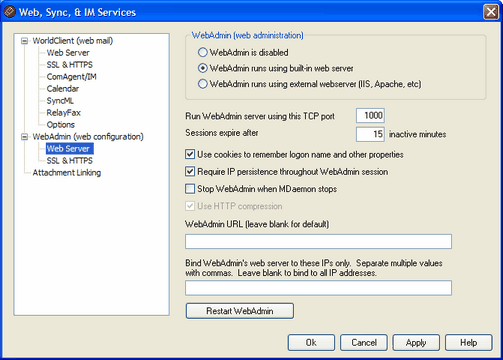Click the WebAdmin URL text field

pos(318,242)
